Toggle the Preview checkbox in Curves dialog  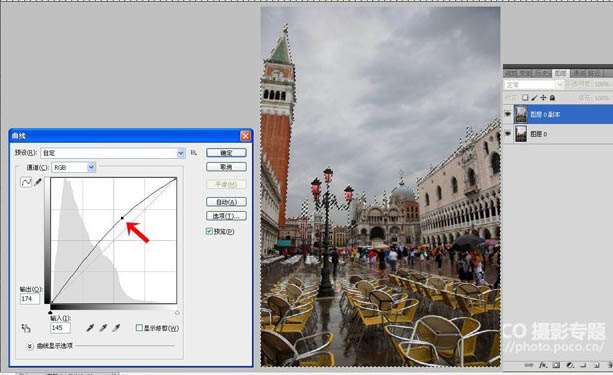[x=209, y=231]
